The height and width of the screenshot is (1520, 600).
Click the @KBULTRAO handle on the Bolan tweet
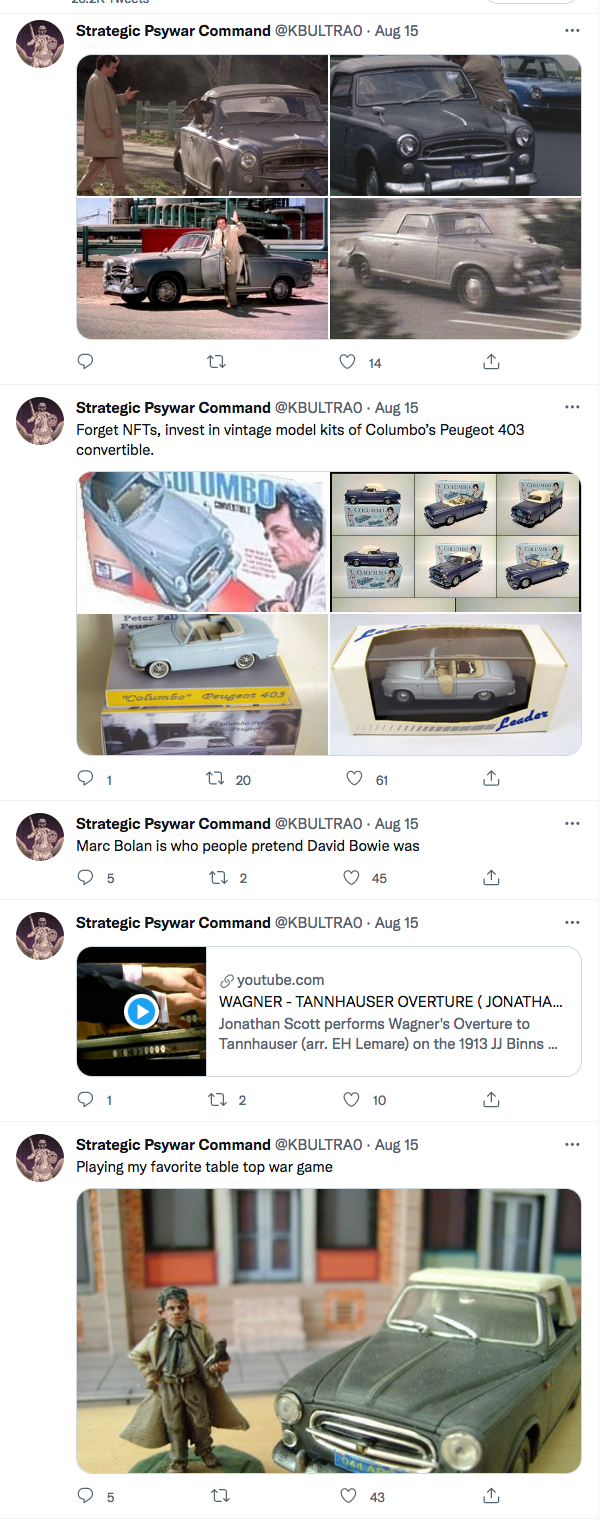tap(318, 824)
